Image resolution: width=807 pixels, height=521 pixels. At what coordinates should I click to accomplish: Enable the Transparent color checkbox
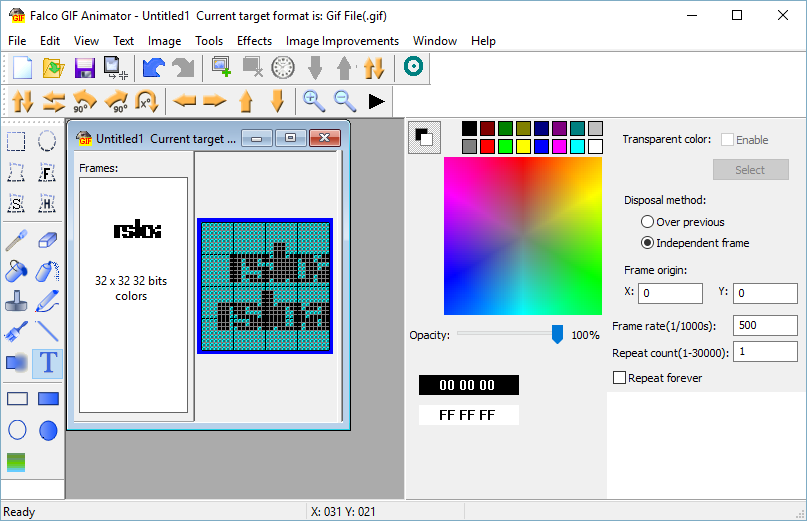[x=727, y=140]
